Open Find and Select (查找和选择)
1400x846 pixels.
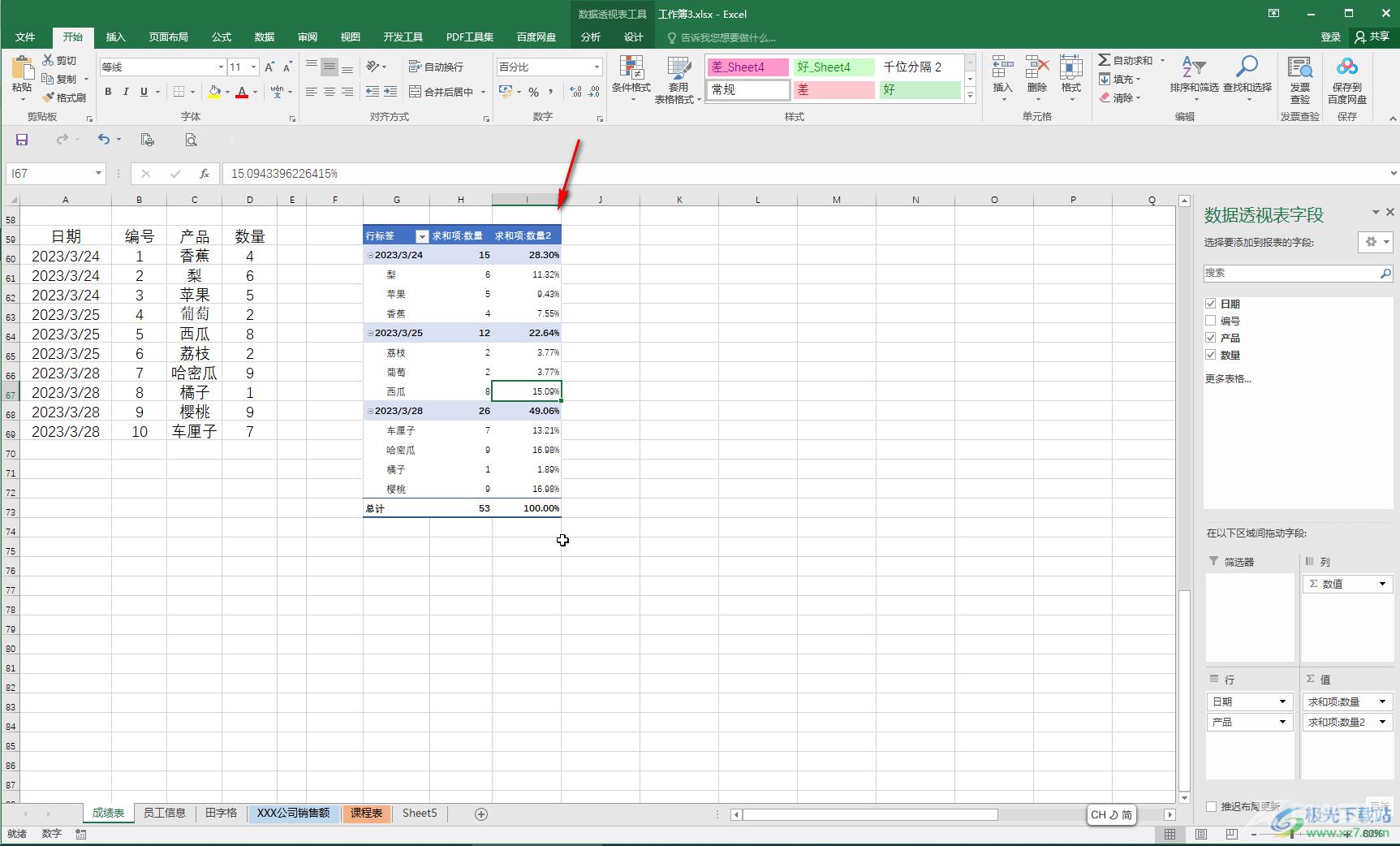point(1247,79)
